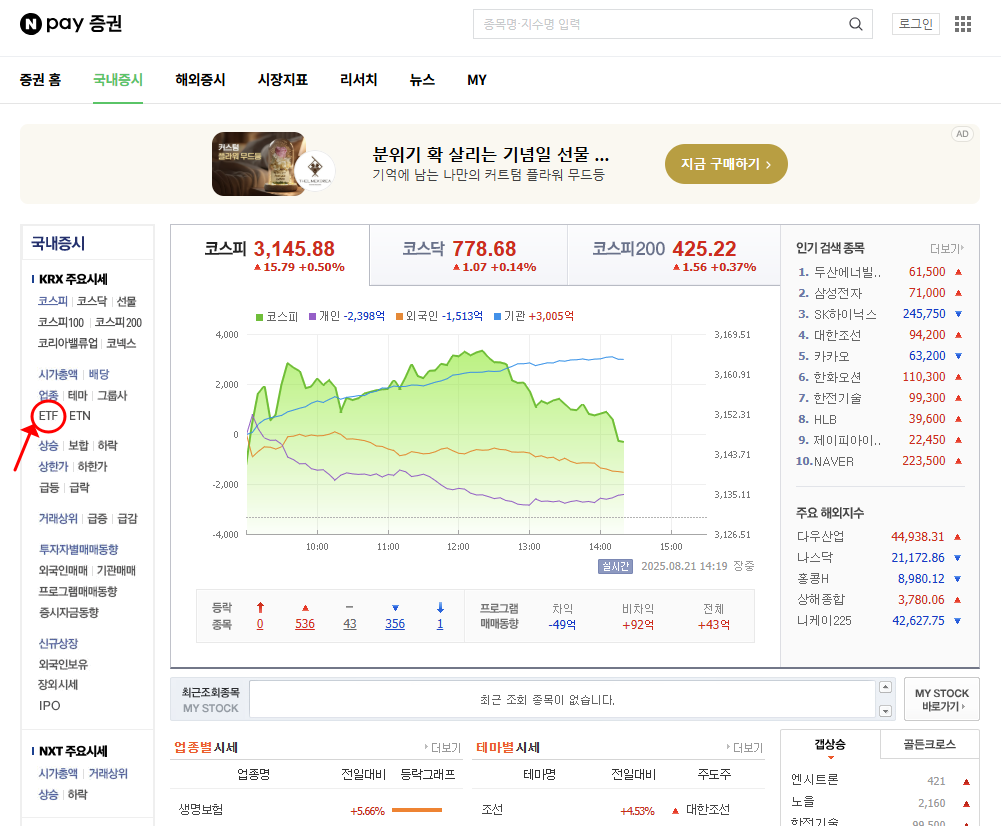The image size is (1001, 826).
Task: Click the 보합 dash icon in 등락종목
Action: [348, 605]
